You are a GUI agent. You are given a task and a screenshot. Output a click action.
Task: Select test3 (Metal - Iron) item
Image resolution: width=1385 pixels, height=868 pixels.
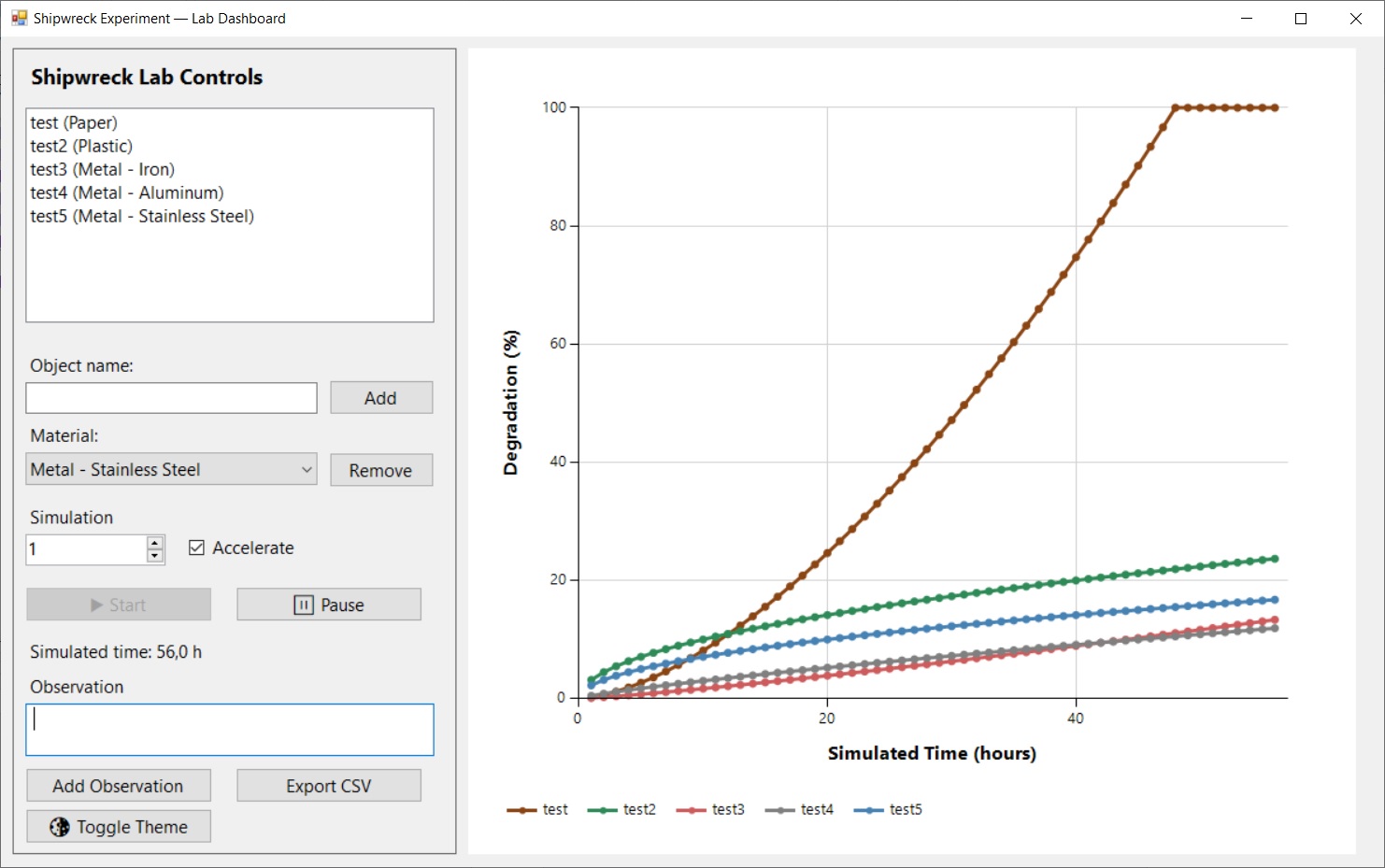pyautogui.click(x=102, y=169)
